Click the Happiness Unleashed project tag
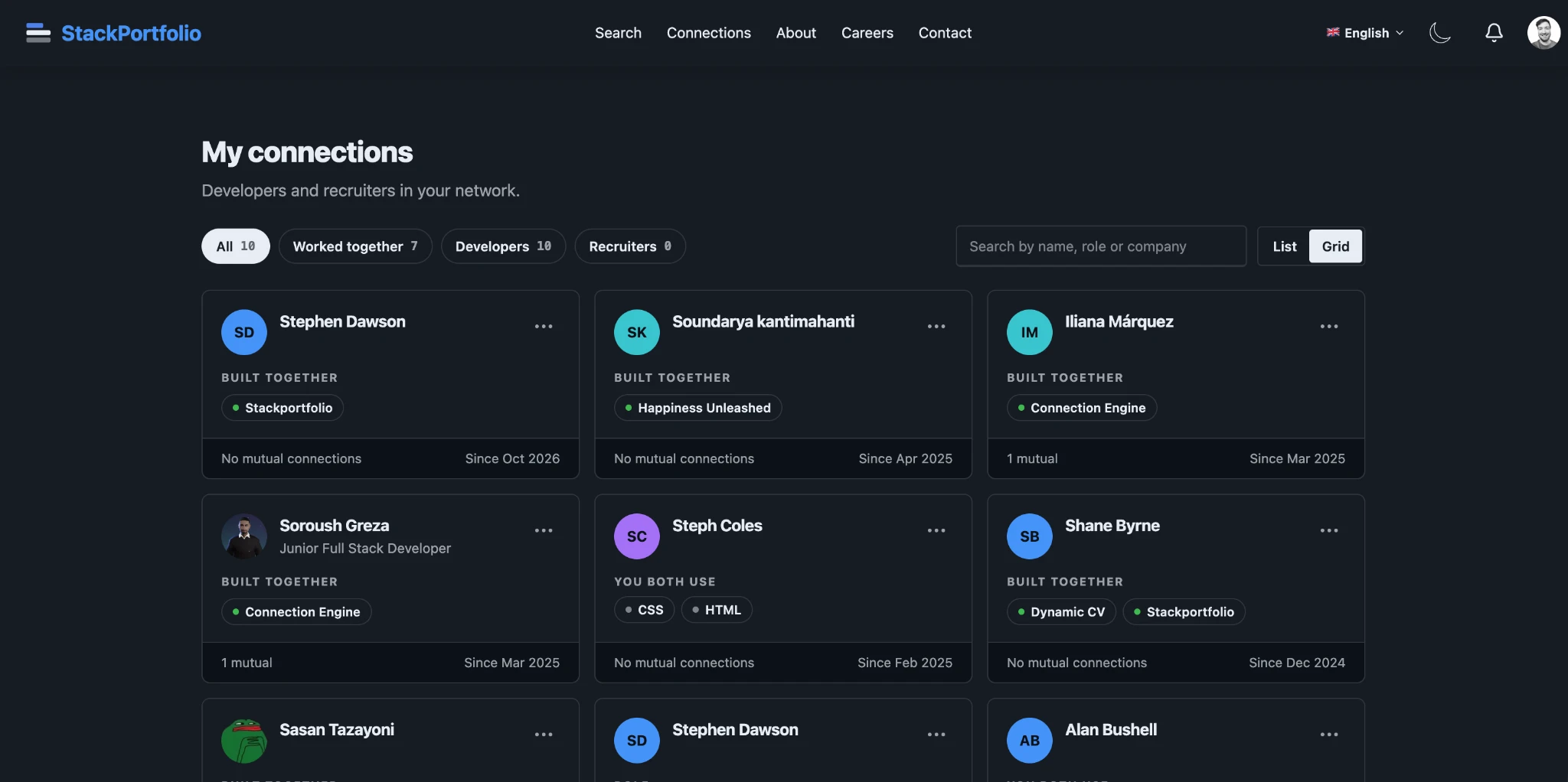This screenshot has height=782, width=1568. coord(697,408)
